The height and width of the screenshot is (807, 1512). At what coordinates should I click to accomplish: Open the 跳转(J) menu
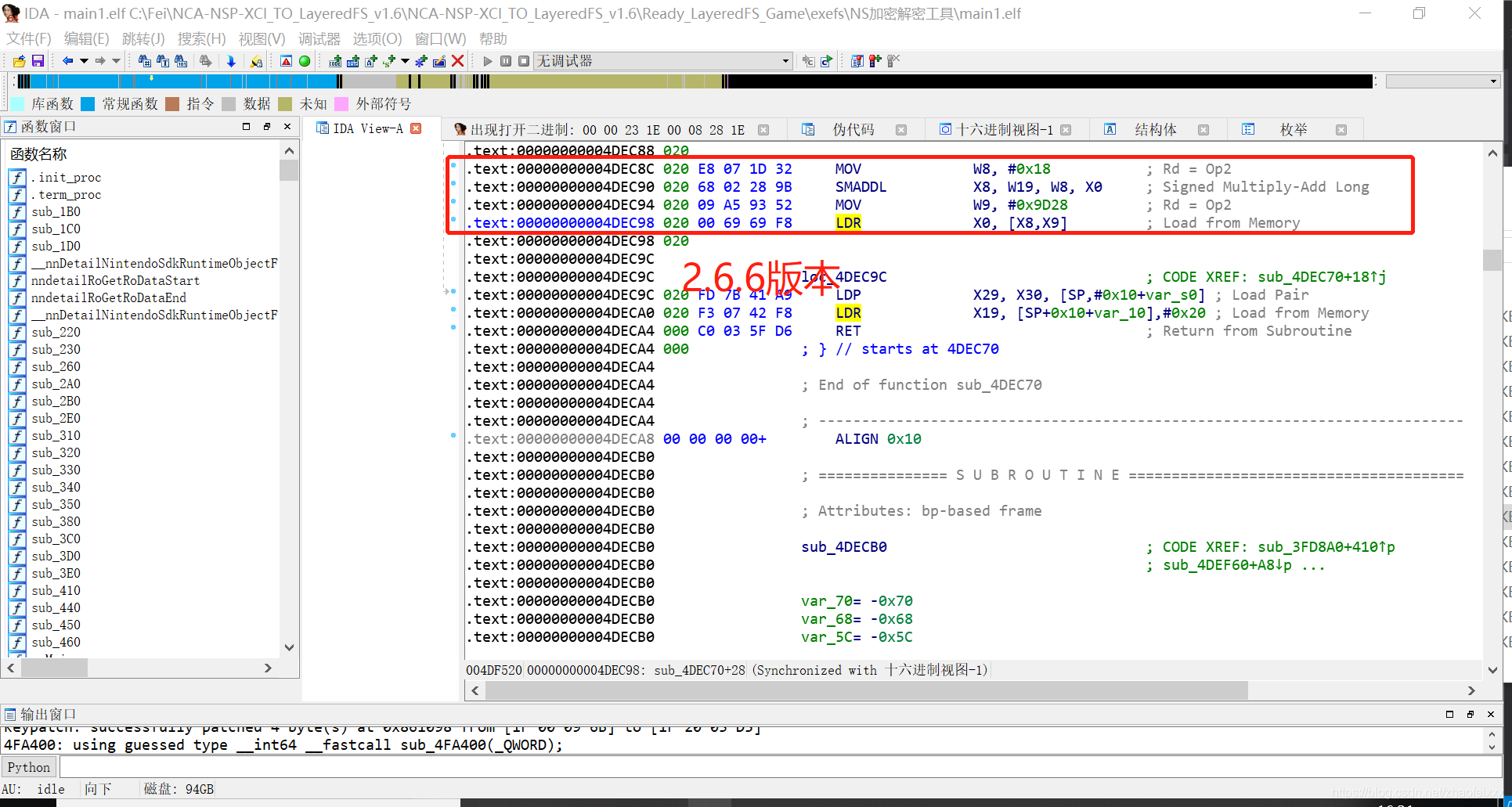(143, 38)
